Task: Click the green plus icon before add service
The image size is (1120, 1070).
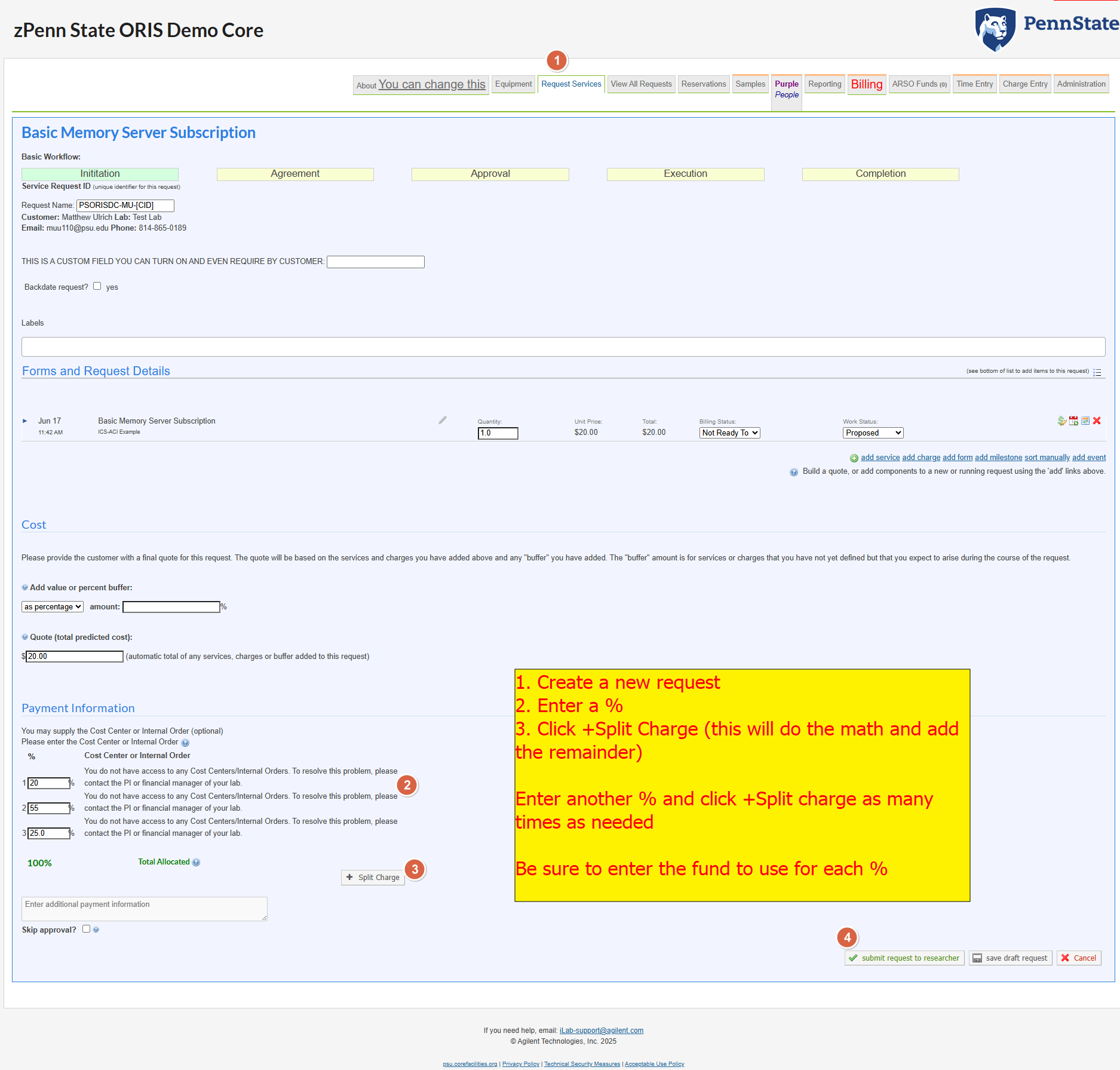Action: (854, 458)
